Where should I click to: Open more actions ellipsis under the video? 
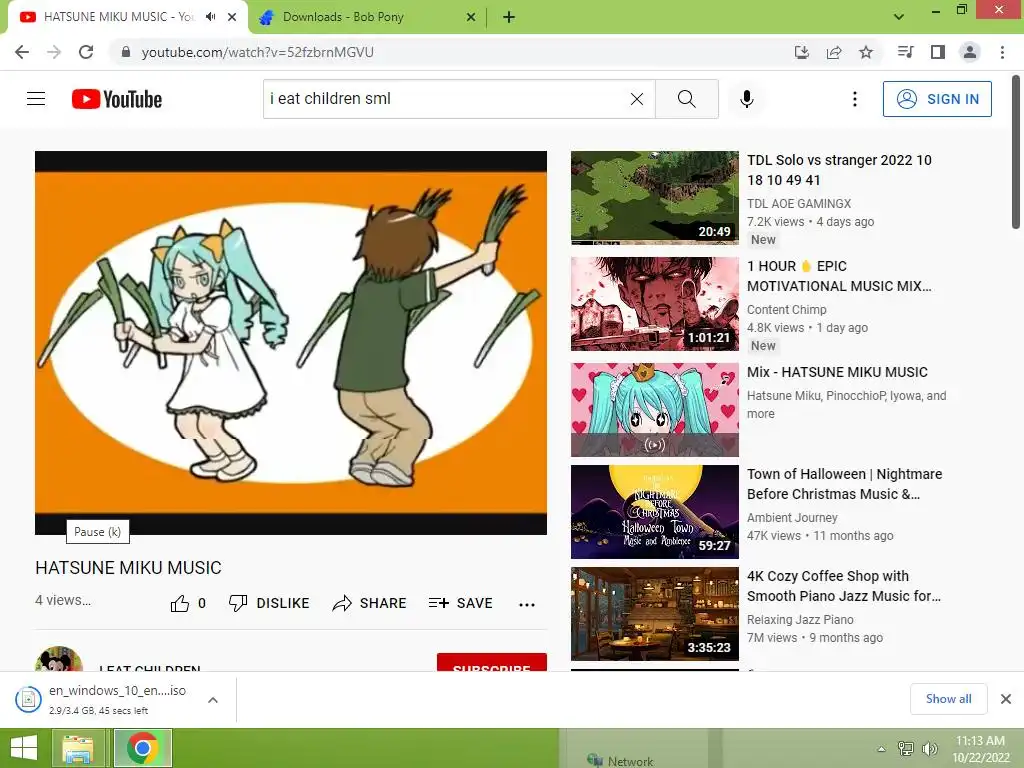point(527,604)
